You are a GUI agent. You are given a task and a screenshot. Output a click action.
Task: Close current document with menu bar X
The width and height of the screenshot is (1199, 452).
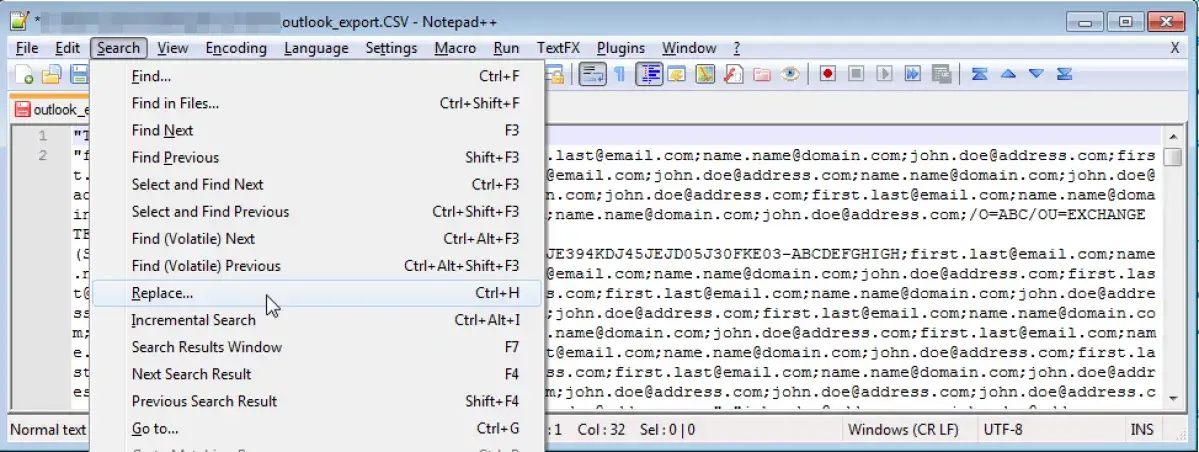coord(1175,48)
